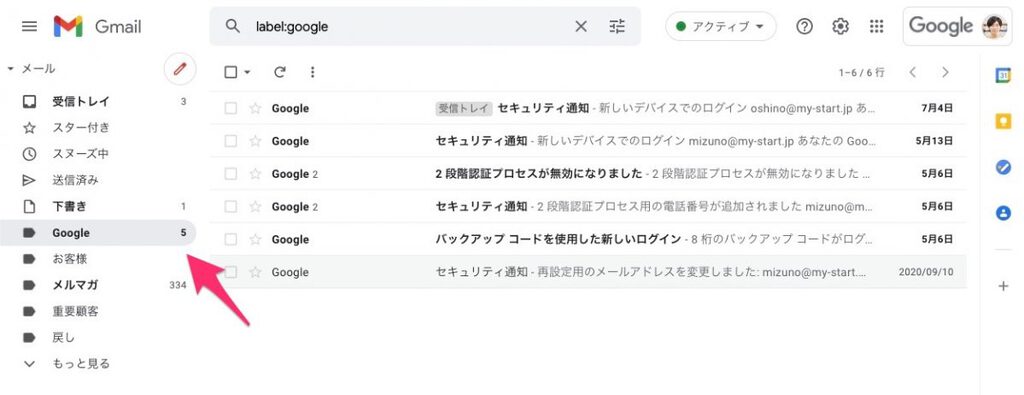This screenshot has width=1024, height=395.
Task: Check the 2020/09/10 email checkbox
Action: (x=231, y=272)
